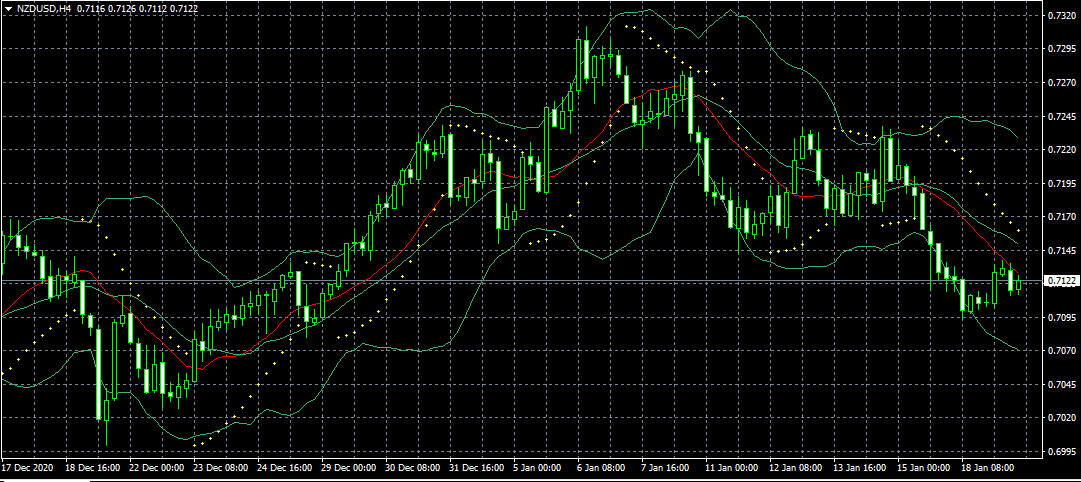1081x482 pixels.
Task: Click the 17 Dec 2020 date label
Action: [27, 467]
